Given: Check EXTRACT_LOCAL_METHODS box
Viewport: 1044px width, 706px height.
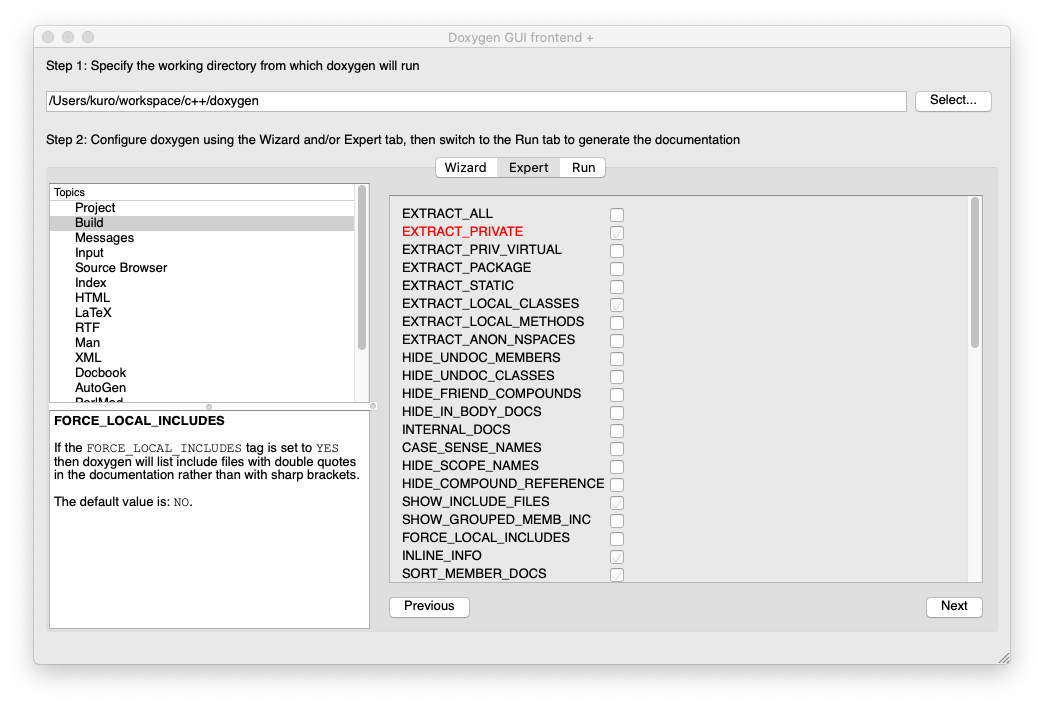Looking at the screenshot, I should click(617, 322).
